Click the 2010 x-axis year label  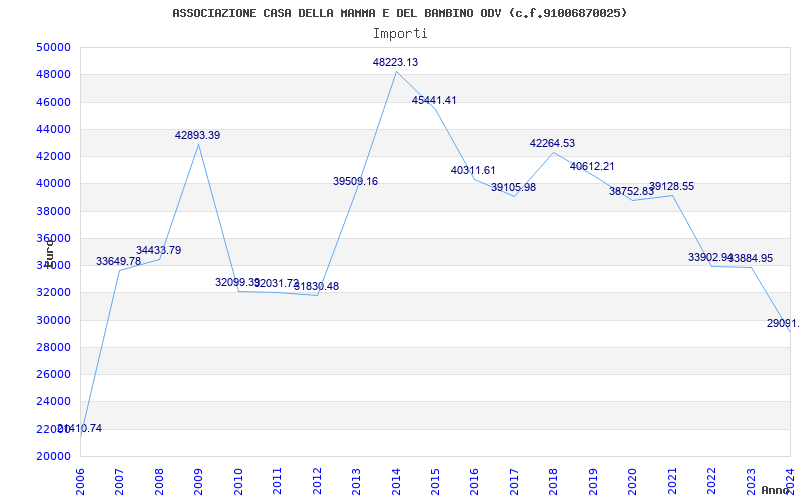coord(238,482)
